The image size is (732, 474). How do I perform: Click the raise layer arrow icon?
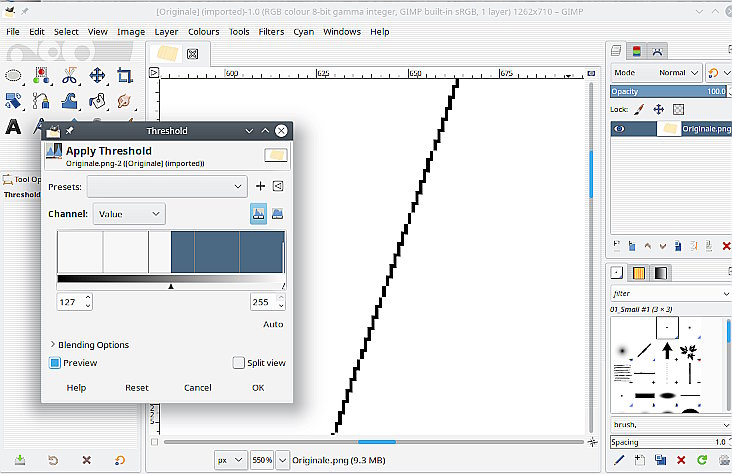pyautogui.click(x=648, y=246)
